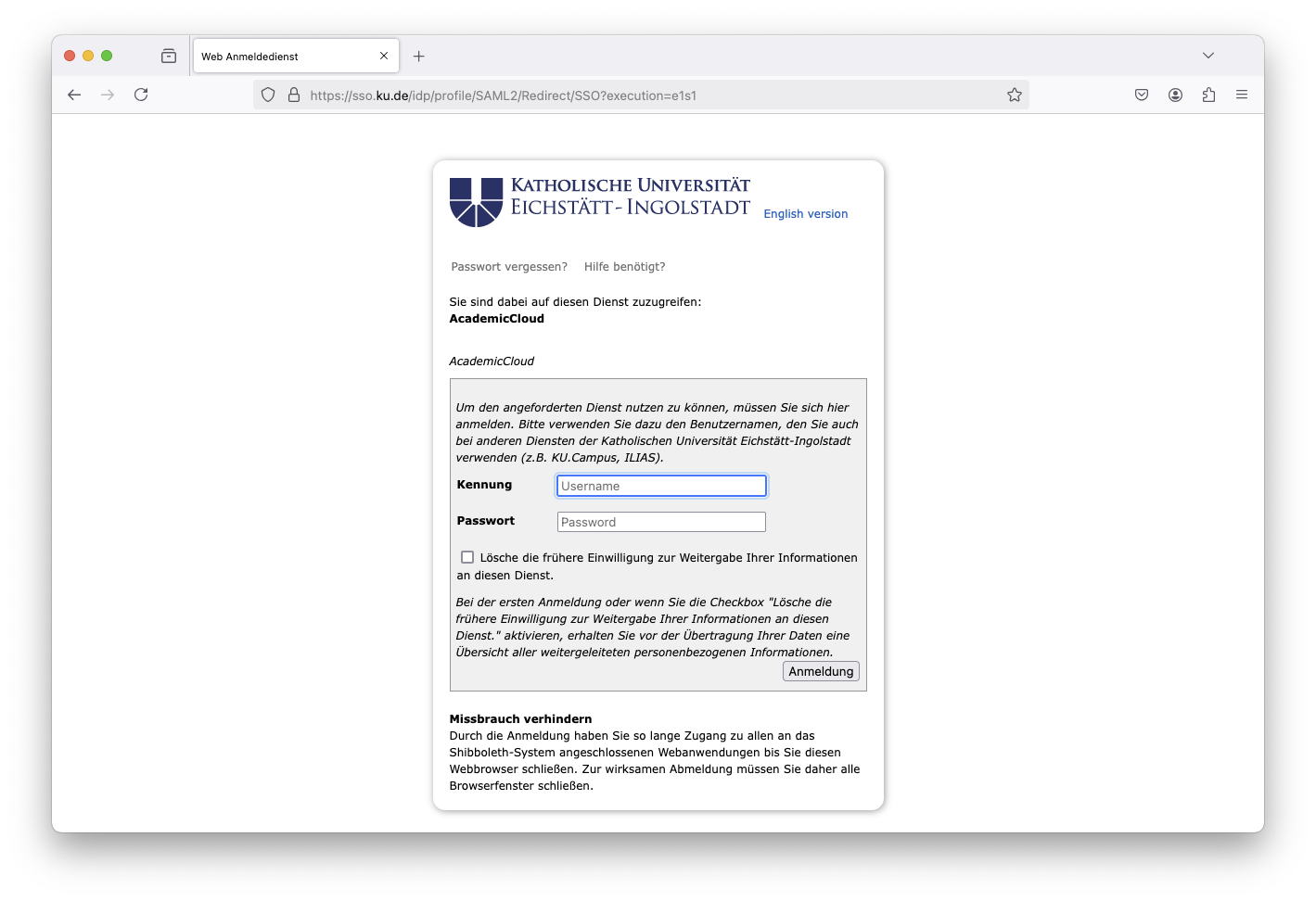Viewport: 1316px width, 901px height.
Task: Click the shield privacy protection icon
Action: pos(267,95)
